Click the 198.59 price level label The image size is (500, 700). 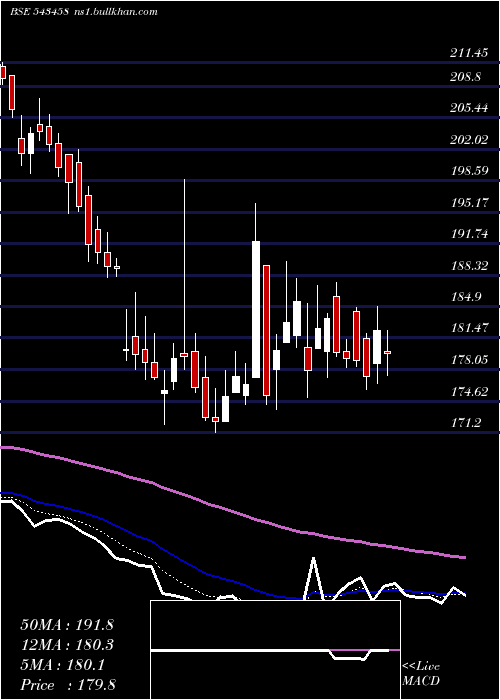pyautogui.click(x=469, y=171)
